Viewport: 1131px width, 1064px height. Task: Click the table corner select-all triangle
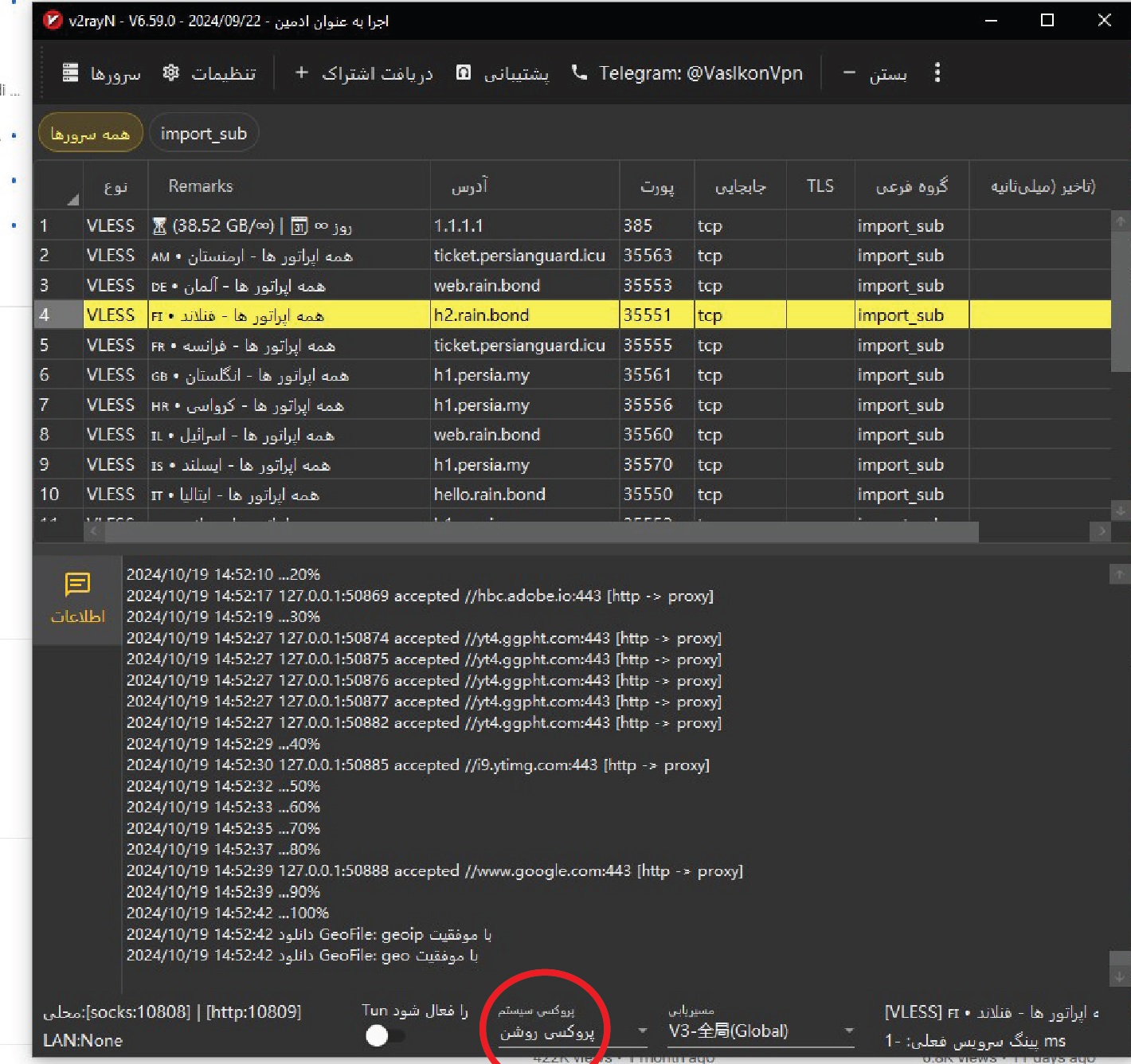(72, 199)
